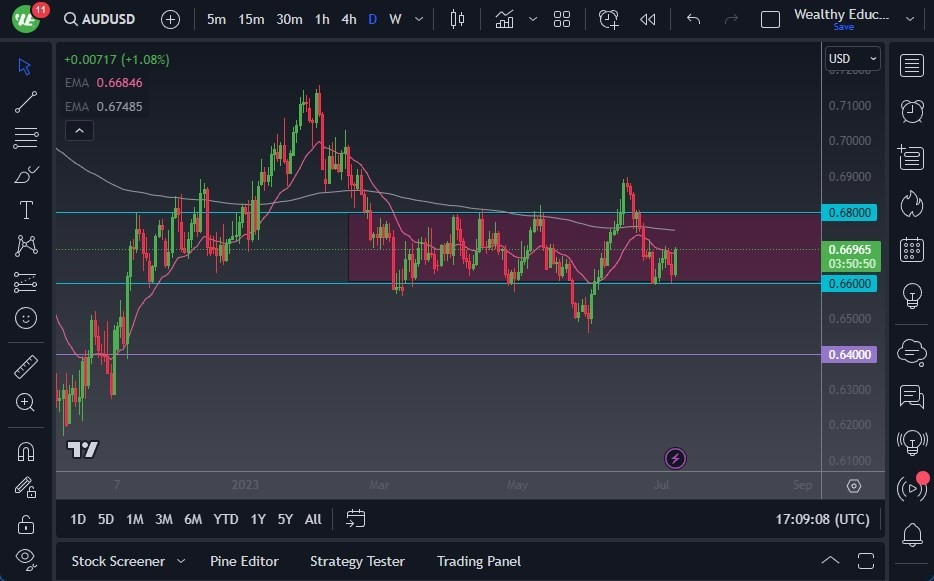Select the 4h timeframe button
The image size is (934, 581).
pos(348,19)
